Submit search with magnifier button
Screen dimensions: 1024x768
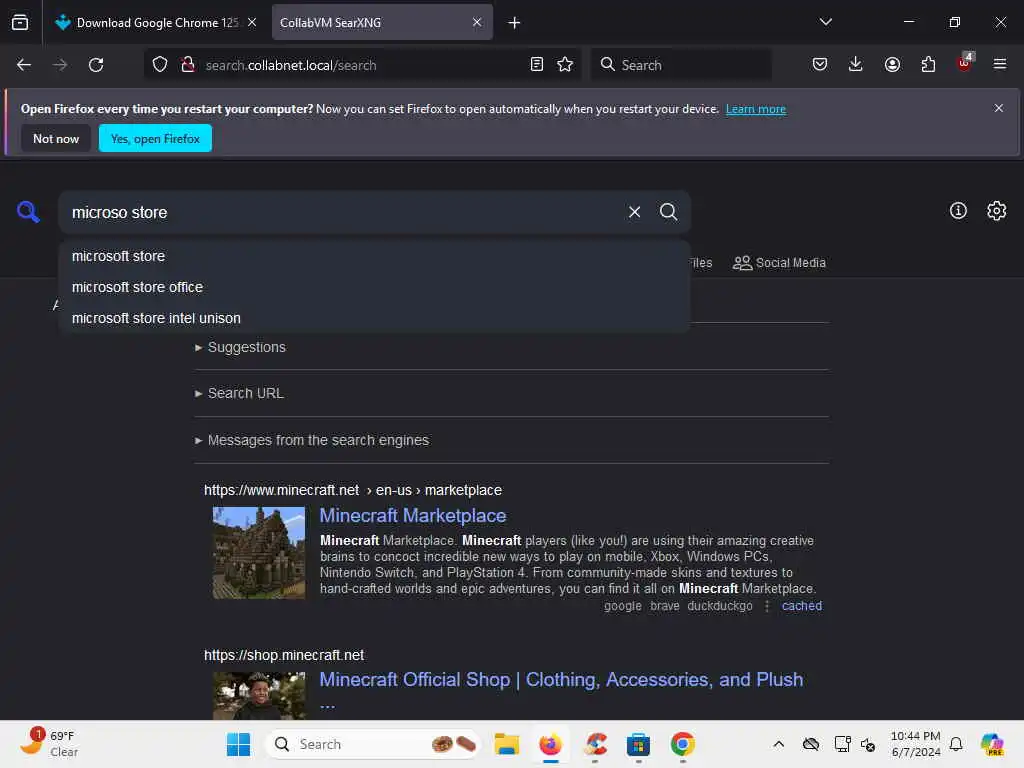click(668, 212)
